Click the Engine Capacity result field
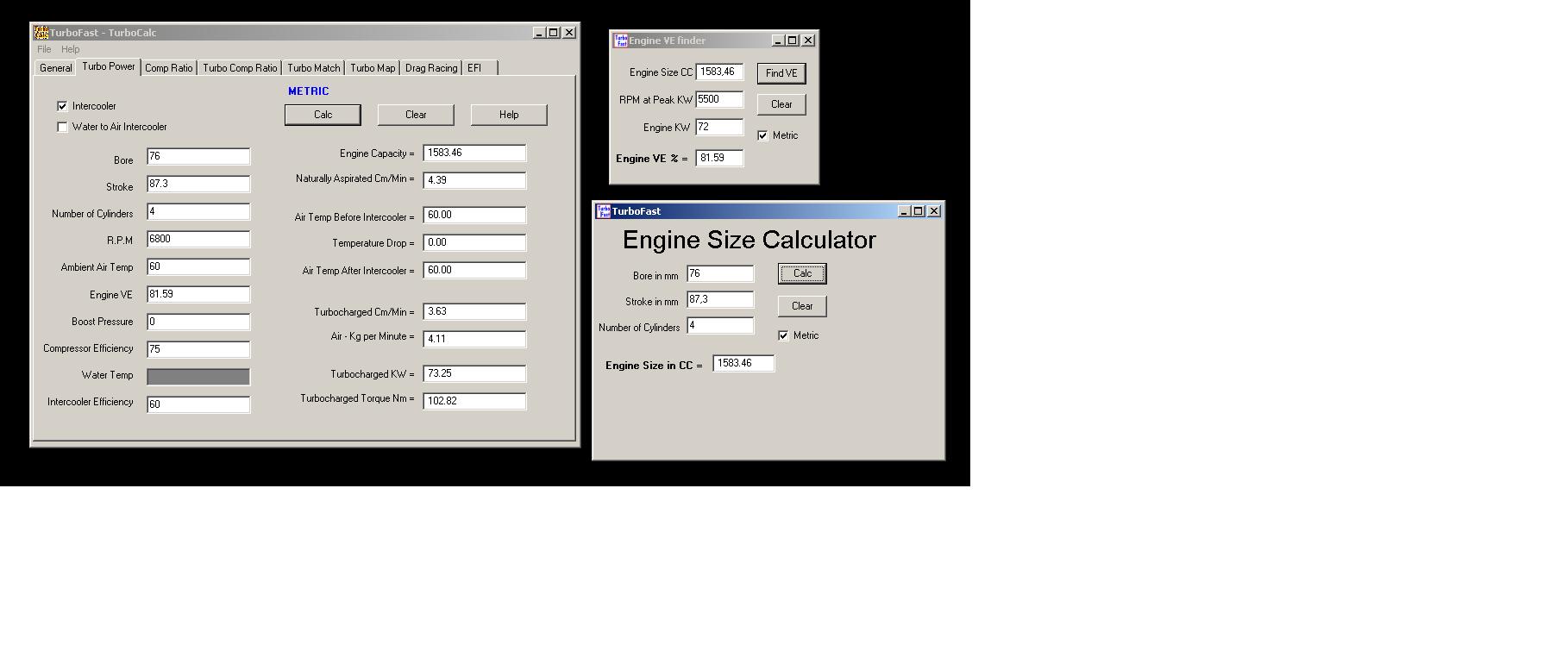Viewport: 1568px width, 651px height. [474, 153]
